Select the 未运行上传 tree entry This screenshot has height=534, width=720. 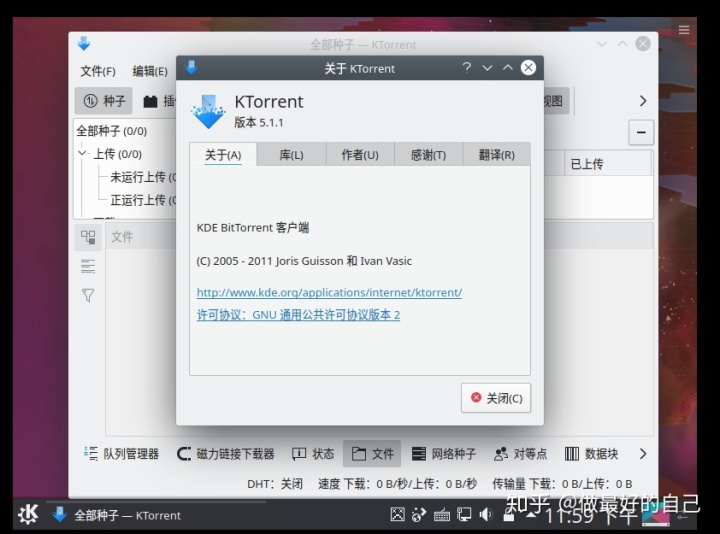coord(143,177)
